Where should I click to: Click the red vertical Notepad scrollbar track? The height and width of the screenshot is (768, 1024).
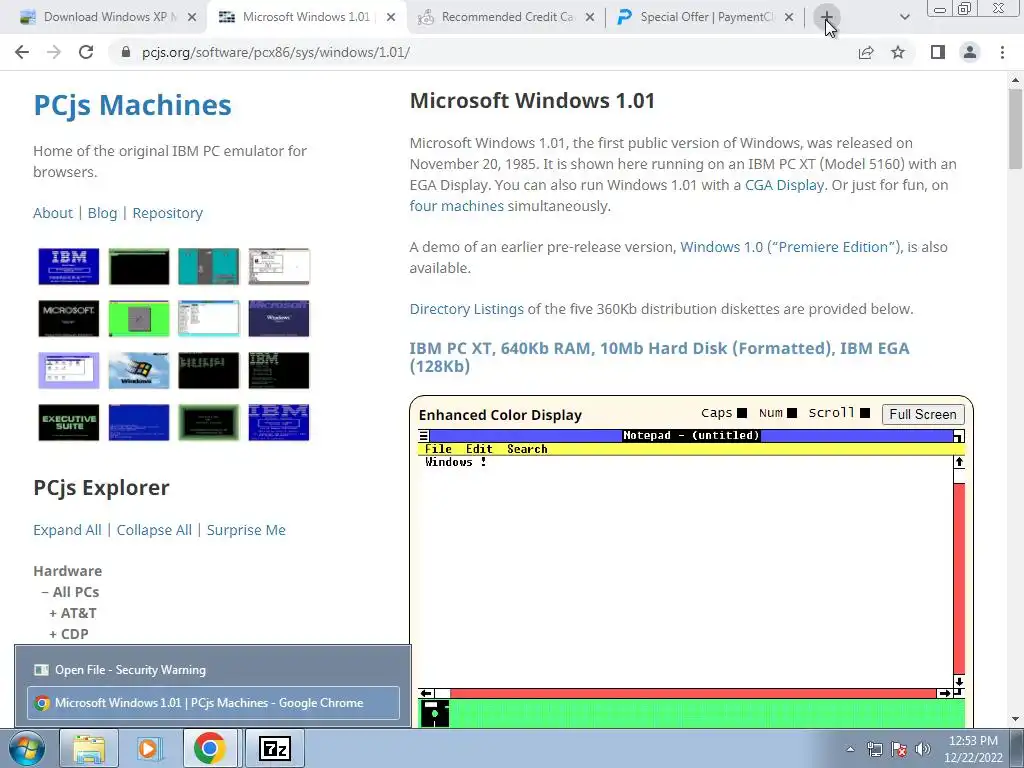pyautogui.click(x=959, y=579)
